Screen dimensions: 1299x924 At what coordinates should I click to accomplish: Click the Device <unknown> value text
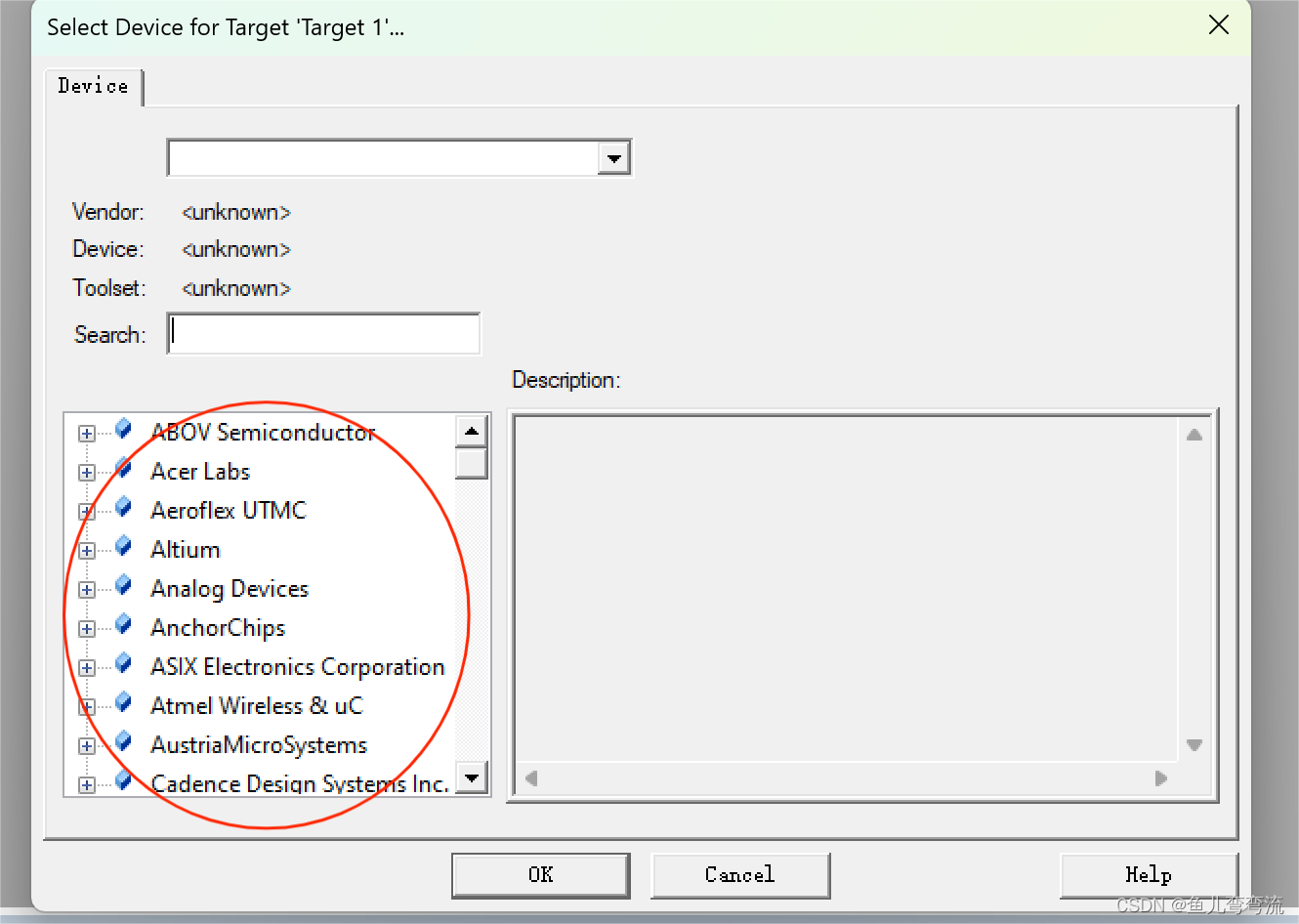pyautogui.click(x=236, y=249)
